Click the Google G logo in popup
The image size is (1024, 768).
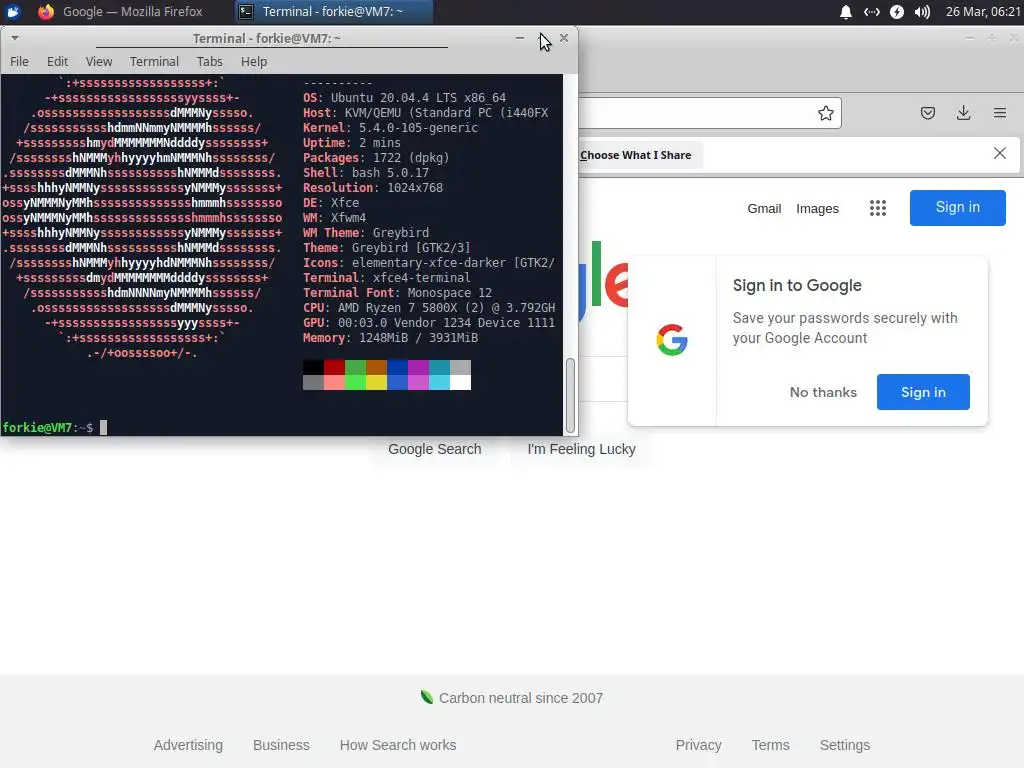point(672,340)
